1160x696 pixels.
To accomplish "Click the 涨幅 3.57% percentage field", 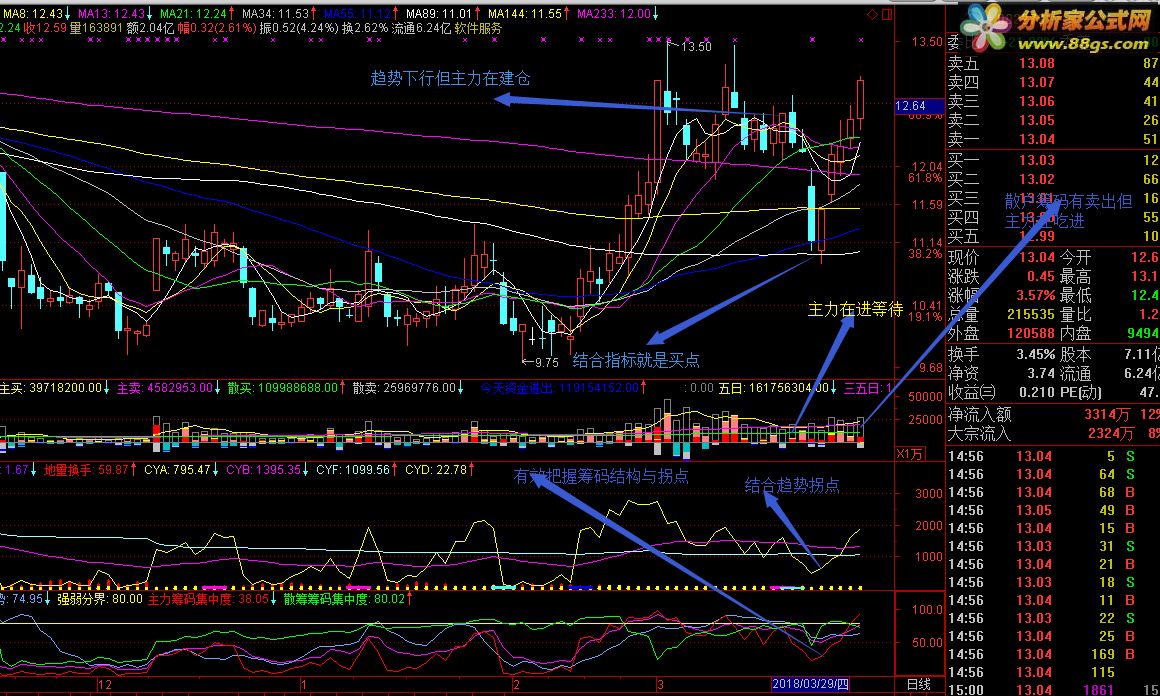I will [1002, 295].
